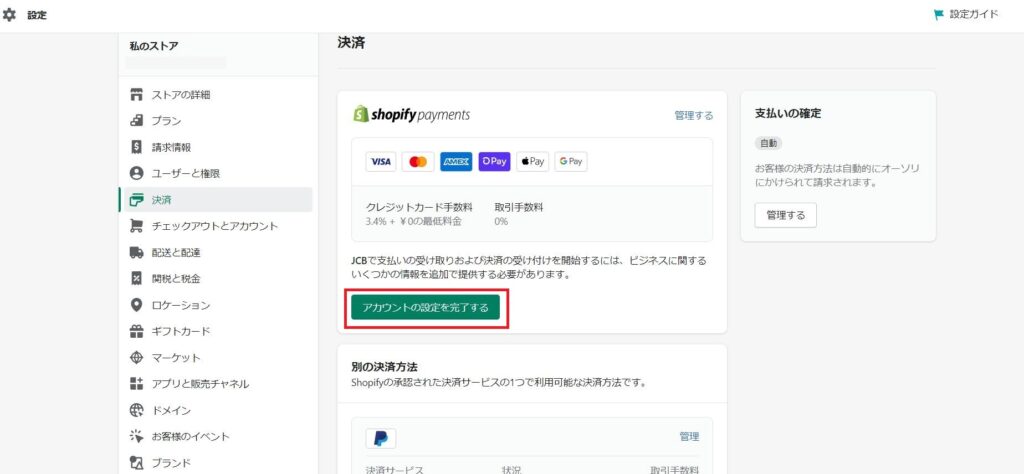This screenshot has height=474, width=1024.
Task: Click 管理する button under 支払いの確定
Action: (786, 215)
